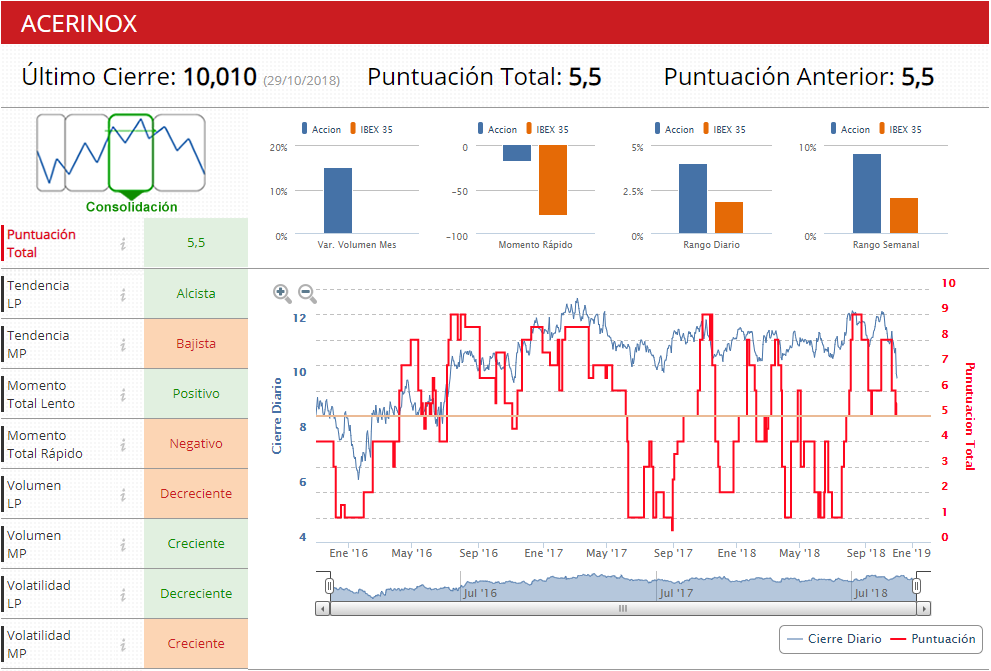Toggle IBEX 35 series in Momento Rápido chart
This screenshot has height=671, width=991.
click(x=547, y=129)
